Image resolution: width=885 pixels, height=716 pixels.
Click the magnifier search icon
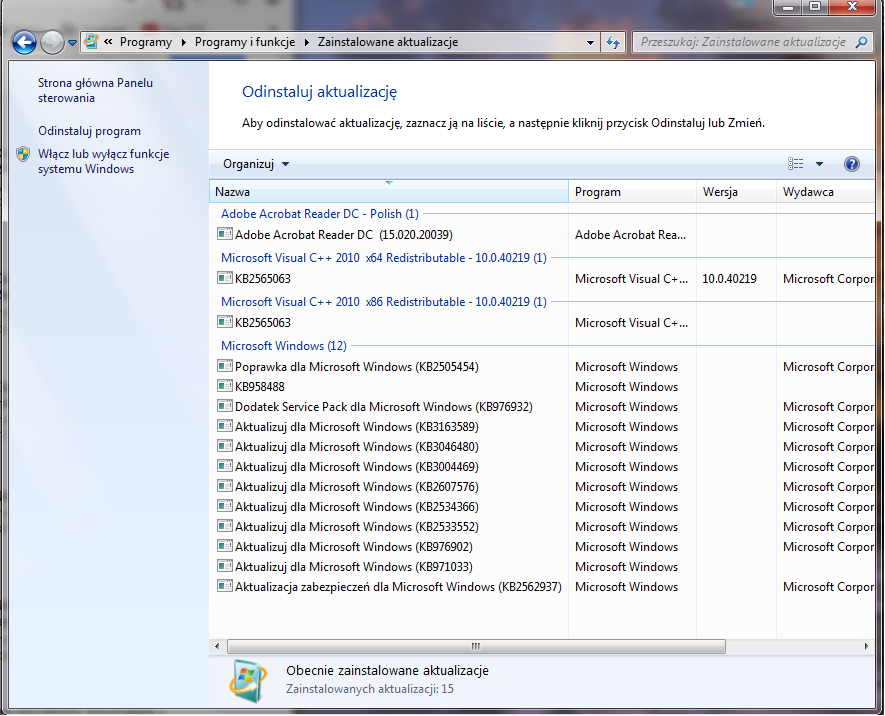861,42
